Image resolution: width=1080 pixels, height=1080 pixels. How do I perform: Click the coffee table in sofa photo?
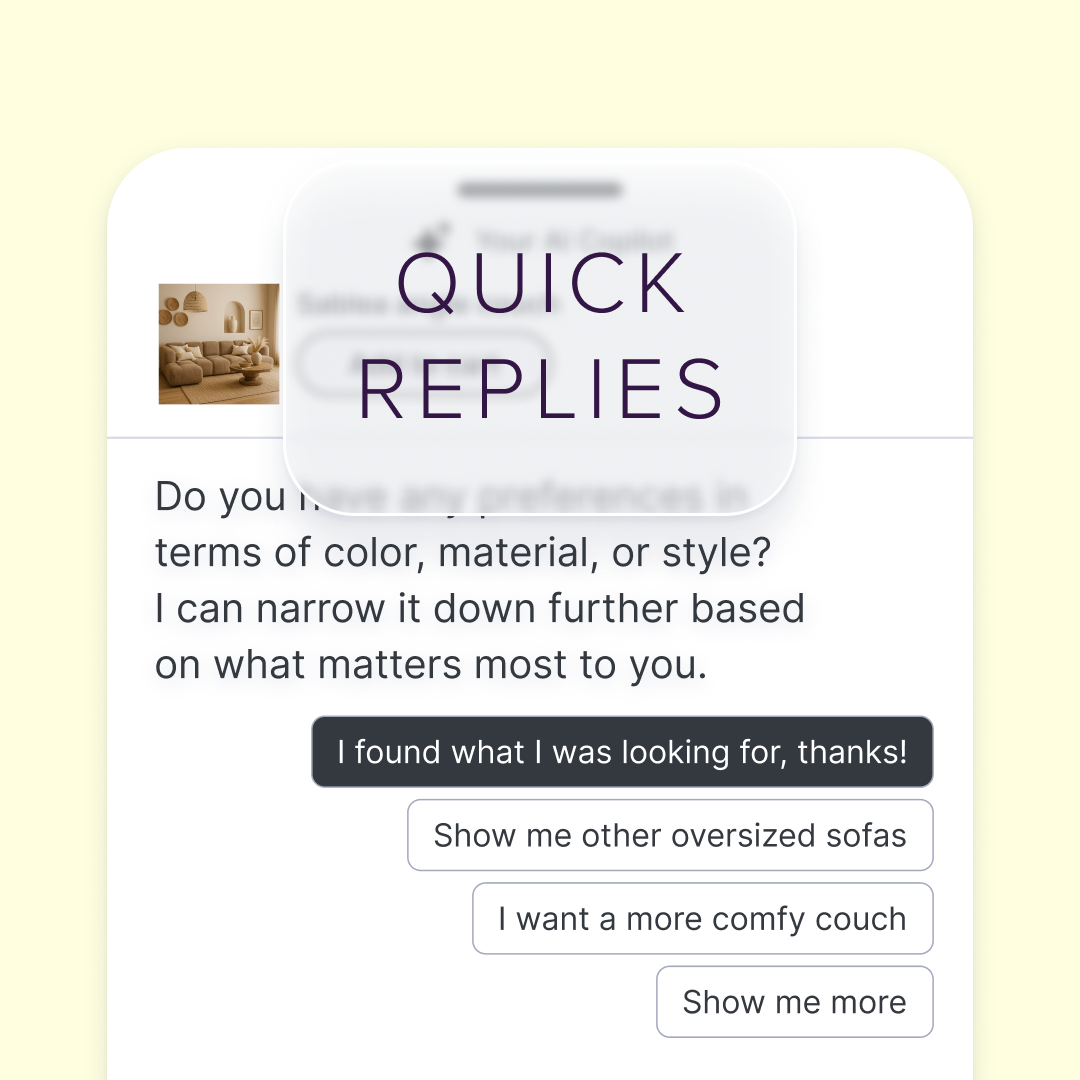click(x=251, y=374)
